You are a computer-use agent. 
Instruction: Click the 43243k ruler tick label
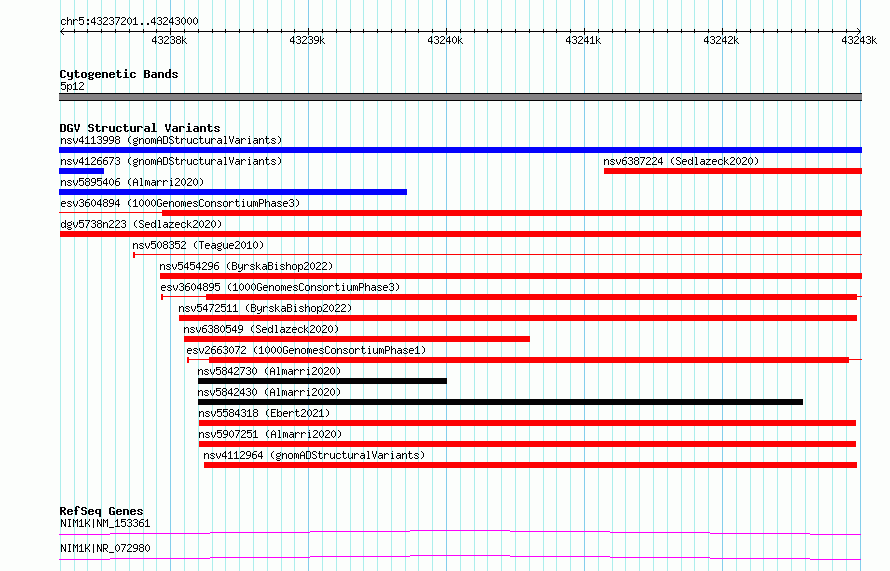coord(859,40)
